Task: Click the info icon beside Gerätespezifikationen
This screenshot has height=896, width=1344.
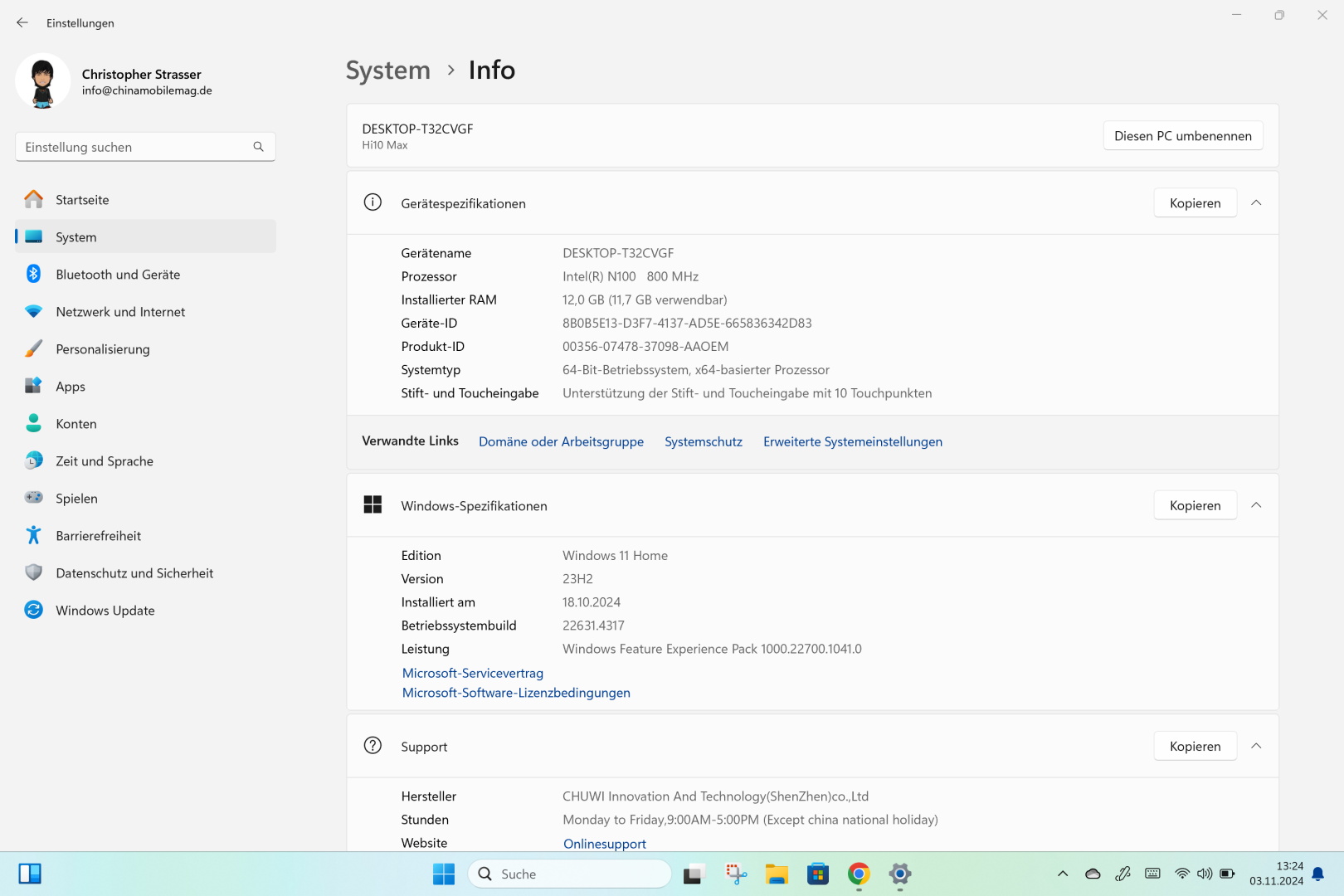Action: point(373,202)
